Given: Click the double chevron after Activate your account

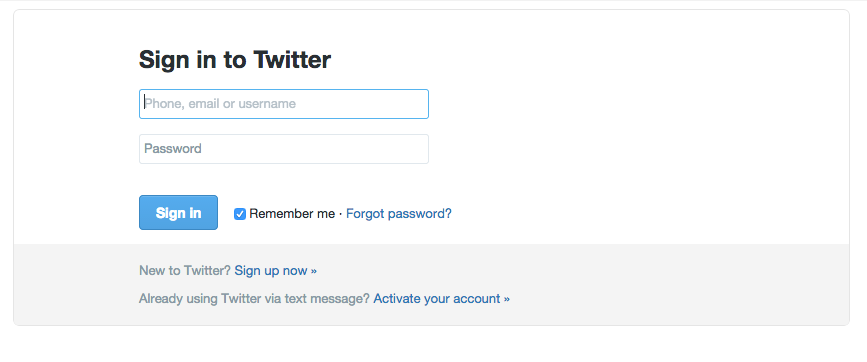Looking at the screenshot, I should coord(506,300).
